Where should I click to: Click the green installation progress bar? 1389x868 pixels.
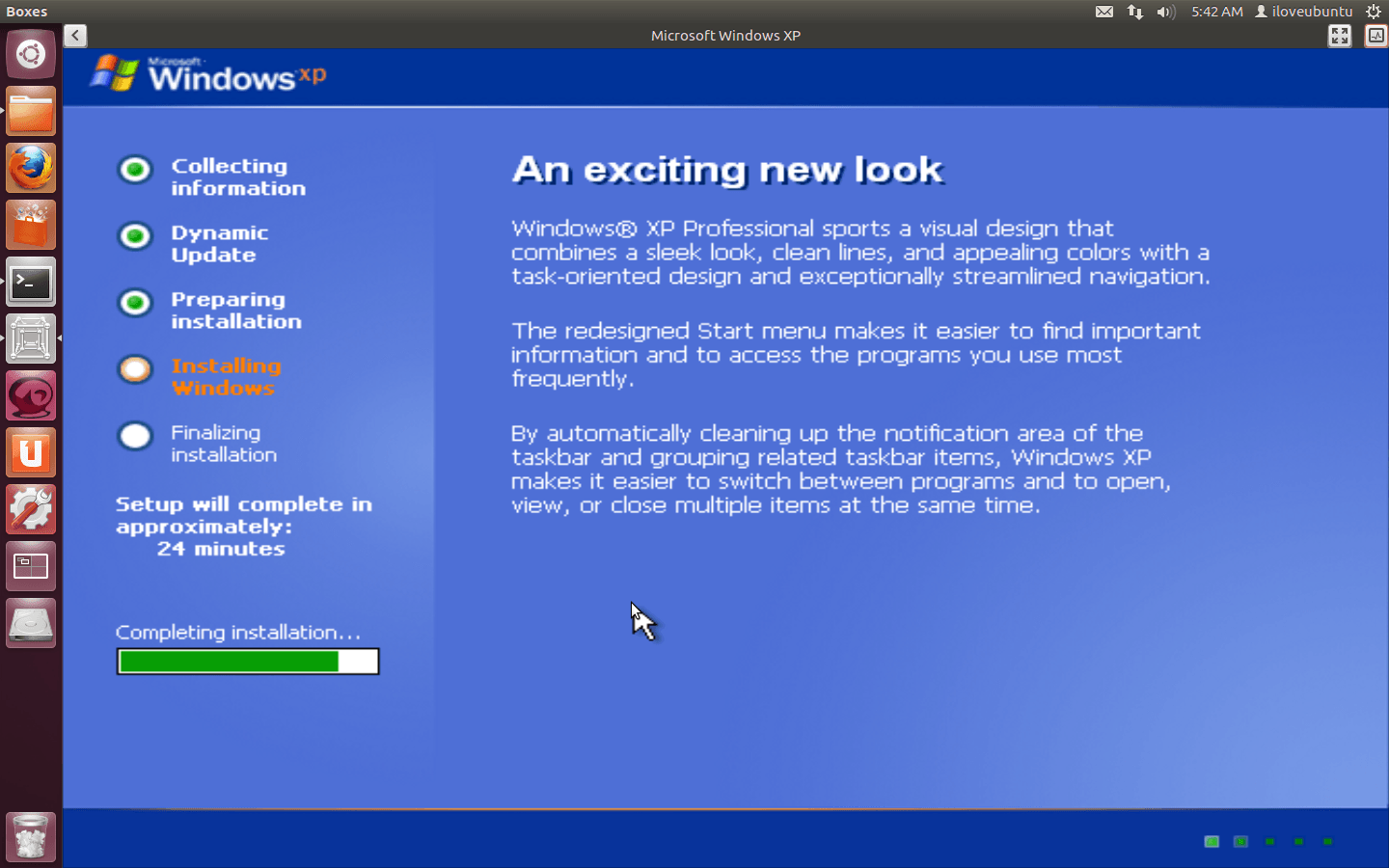click(x=248, y=662)
